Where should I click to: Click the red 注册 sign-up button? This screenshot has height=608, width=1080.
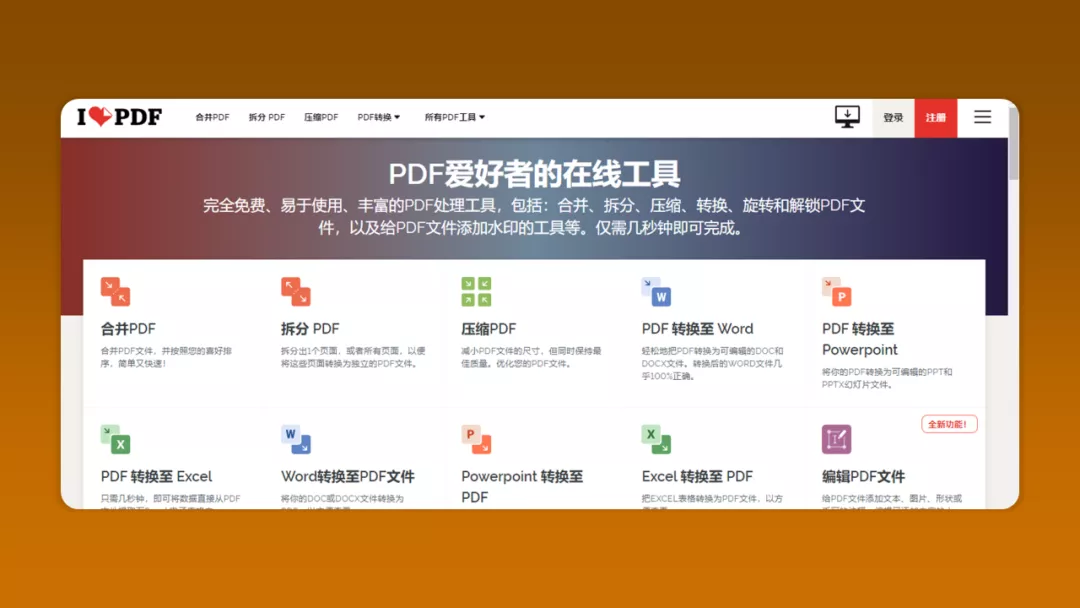pyautogui.click(x=935, y=118)
